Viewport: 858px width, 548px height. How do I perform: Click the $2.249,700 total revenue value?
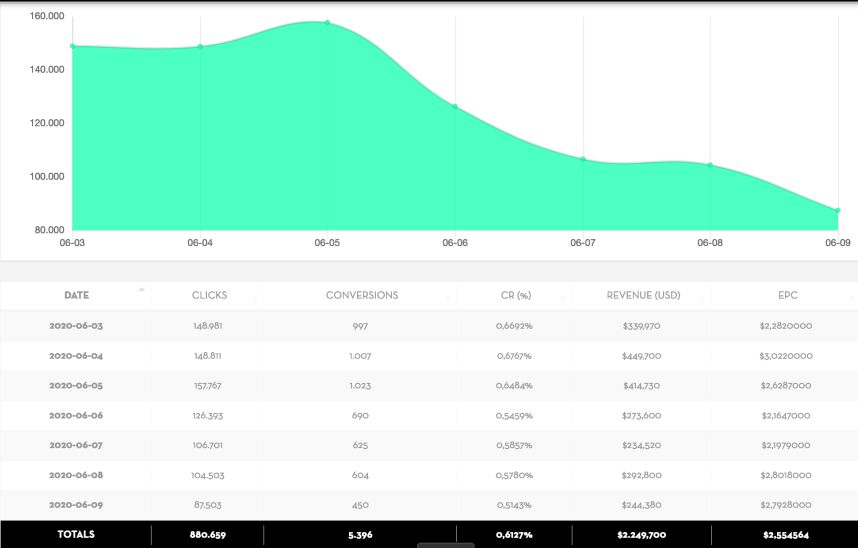642,535
